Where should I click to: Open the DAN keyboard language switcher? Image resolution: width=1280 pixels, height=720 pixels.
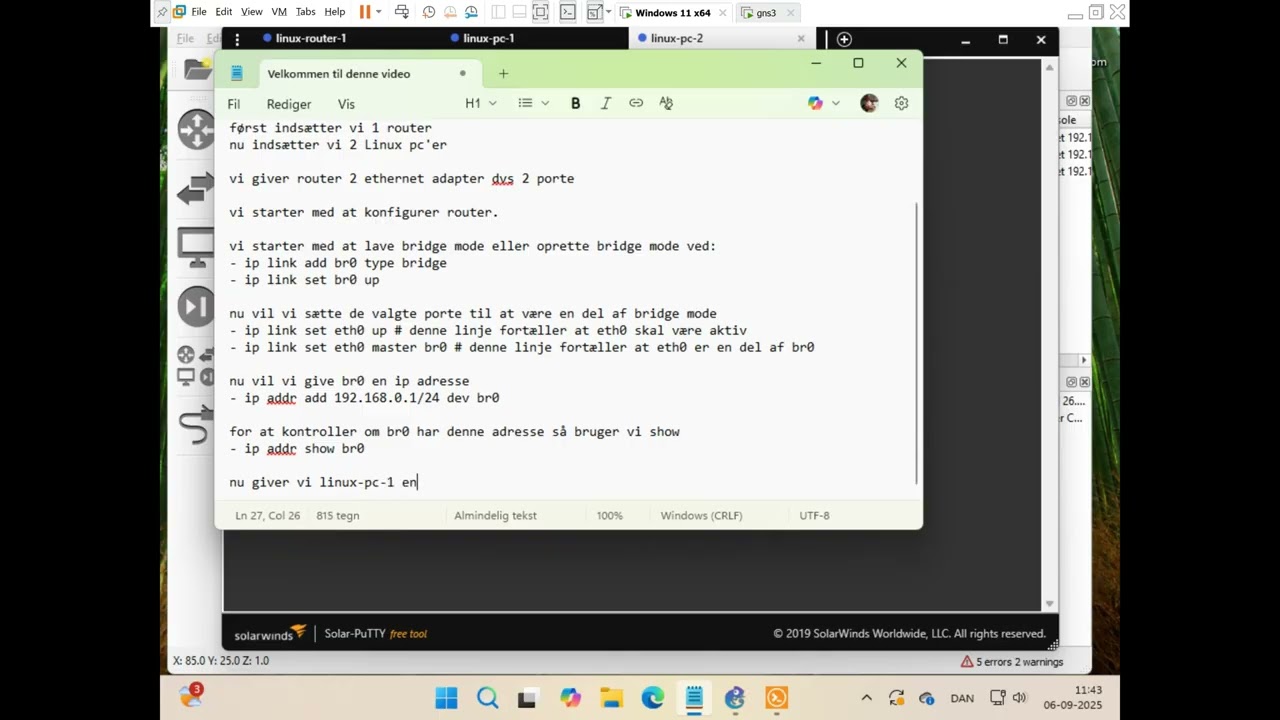click(961, 698)
